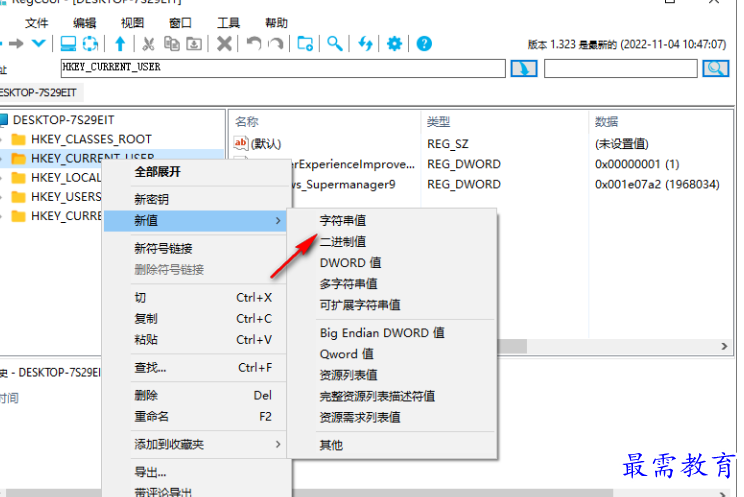Click the HKEY_CURRENT_USER address field
The width and height of the screenshot is (744, 497).
click(283, 68)
